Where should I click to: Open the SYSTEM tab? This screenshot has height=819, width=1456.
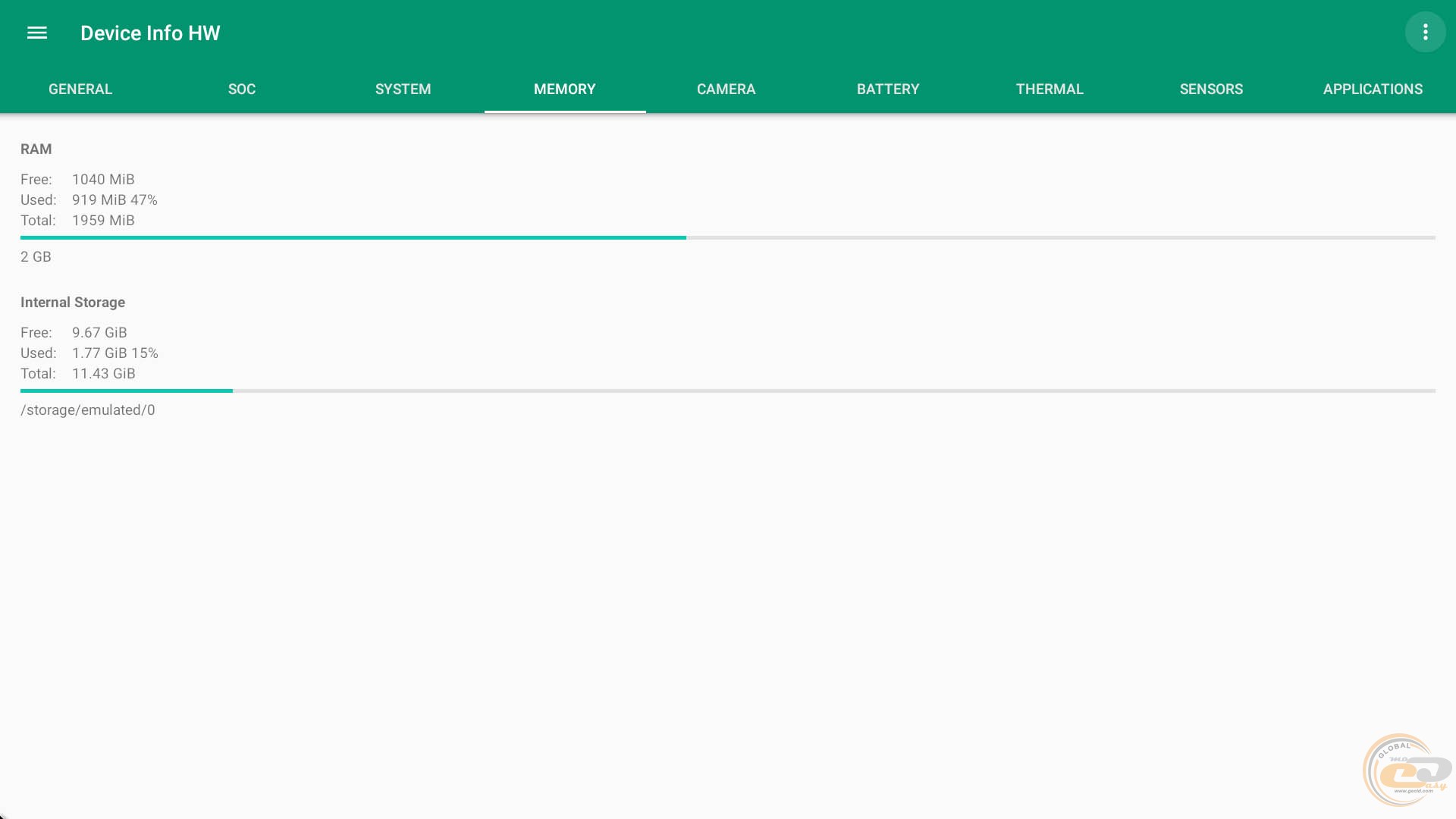click(403, 89)
